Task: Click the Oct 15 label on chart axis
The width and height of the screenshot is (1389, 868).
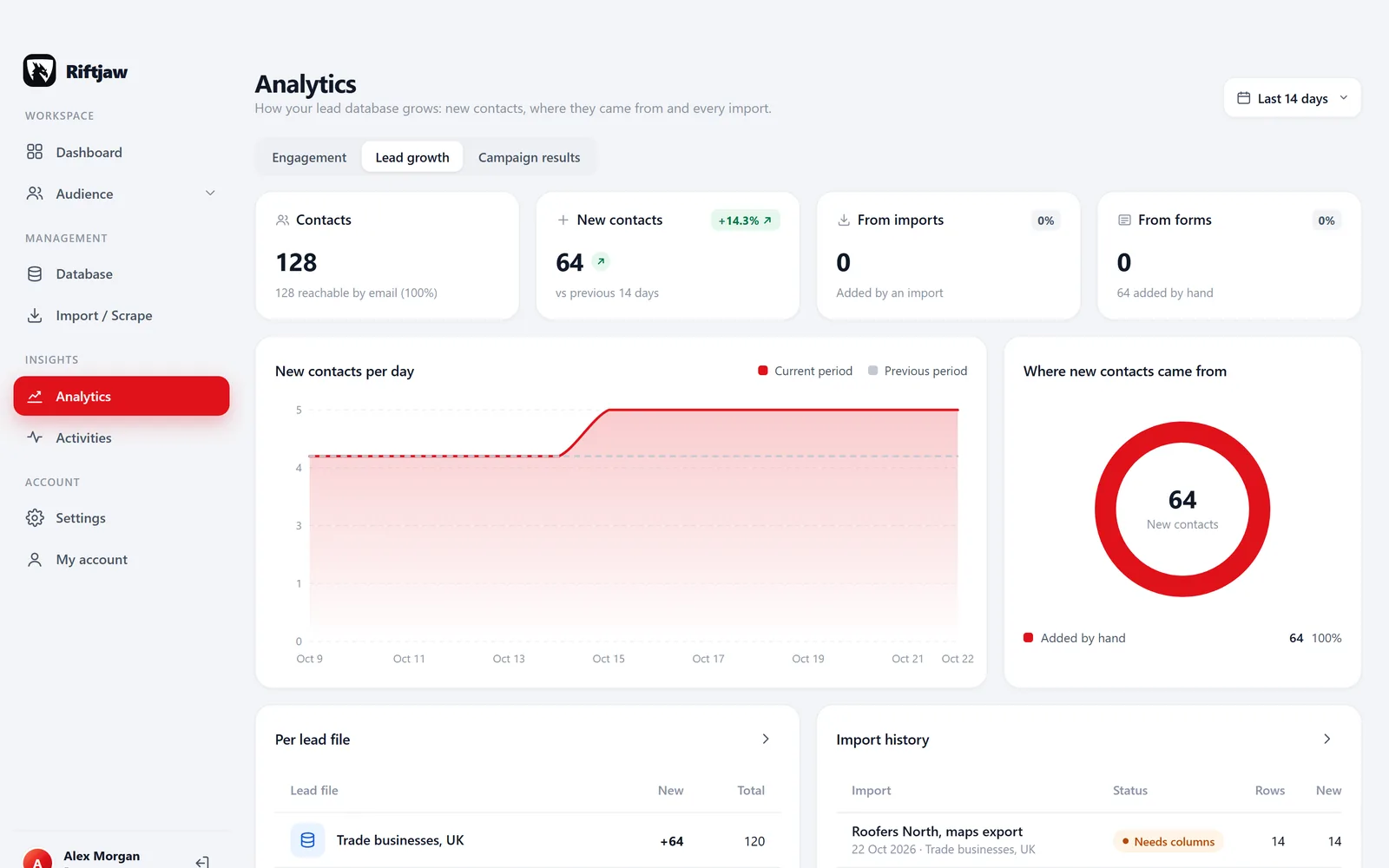Action: [x=609, y=659]
